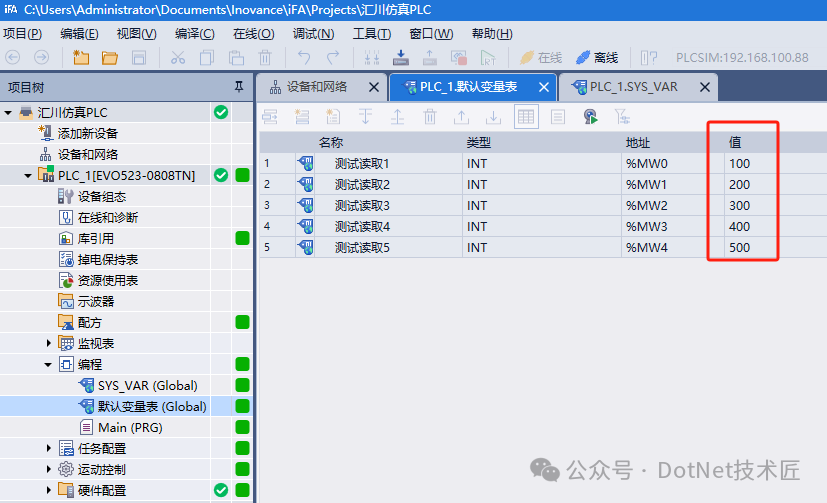This screenshot has height=503, width=827.
Task: Click the Download to PLC icon
Action: point(401,57)
